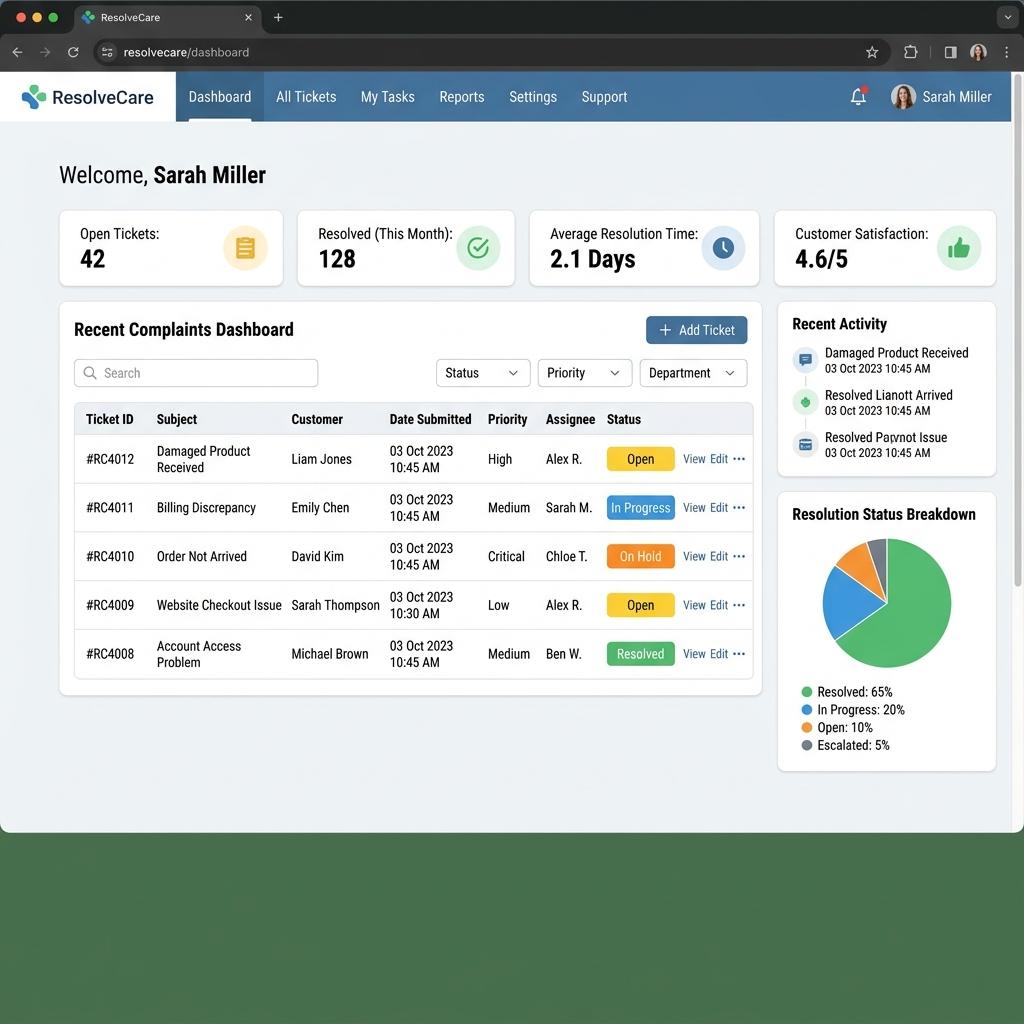Go back in browser history
Screen dimensions: 1024x1024
tap(18, 52)
